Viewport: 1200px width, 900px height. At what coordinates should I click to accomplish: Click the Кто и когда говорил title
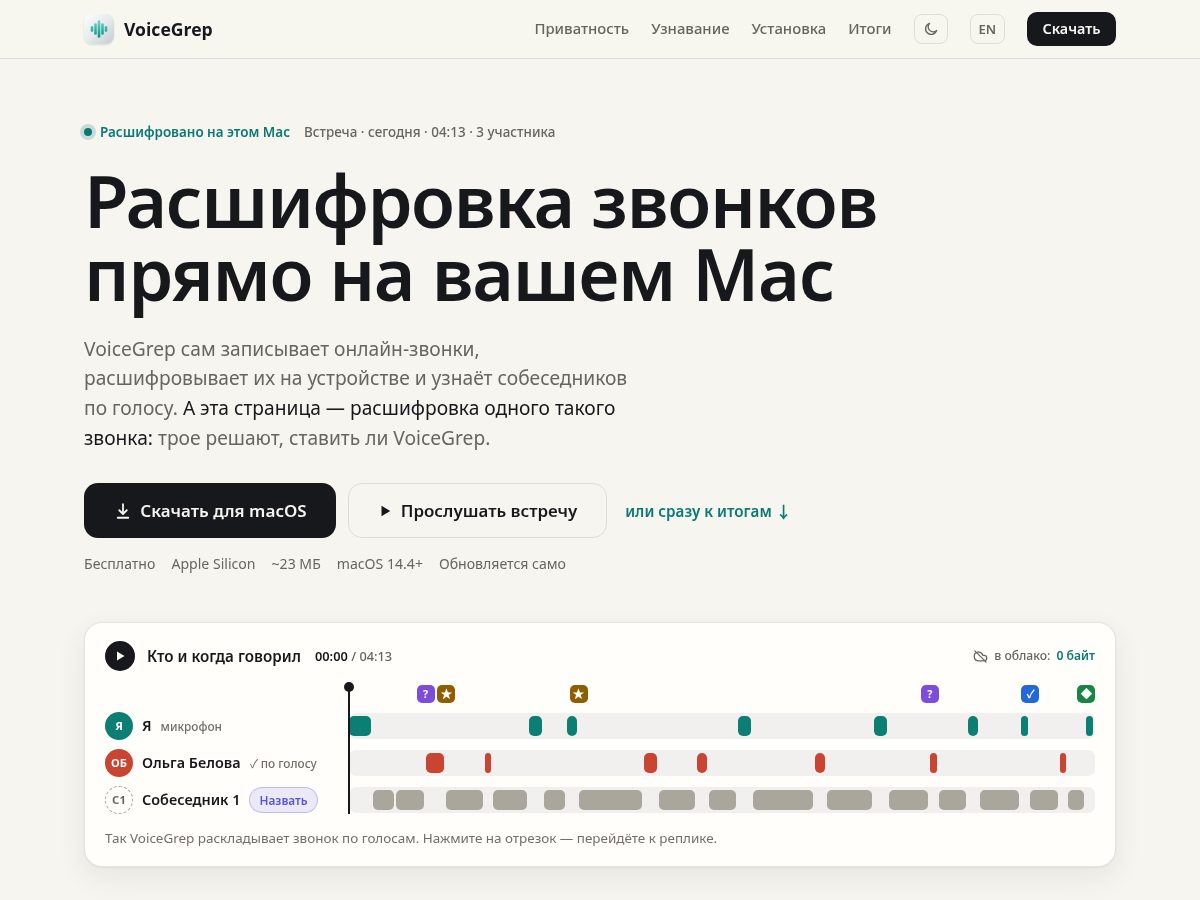[224, 656]
